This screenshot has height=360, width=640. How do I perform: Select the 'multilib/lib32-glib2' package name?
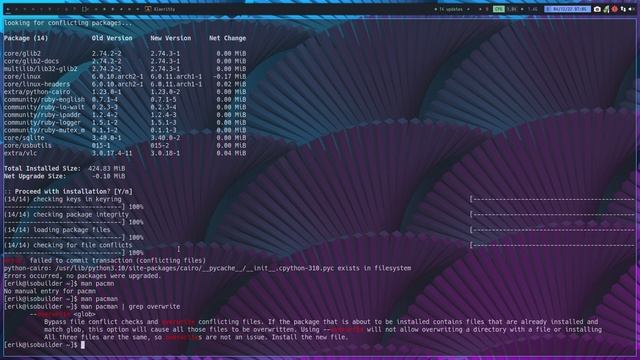(40, 69)
